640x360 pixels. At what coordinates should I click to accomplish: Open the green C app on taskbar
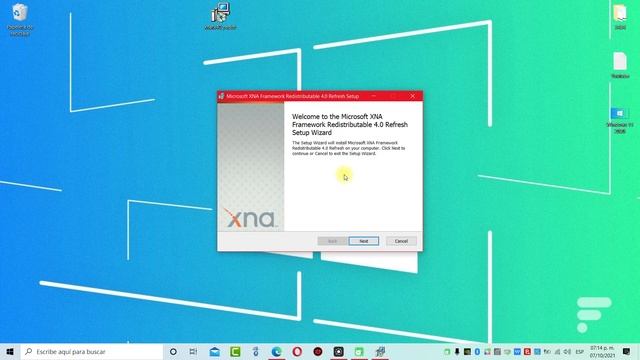pyautogui.click(x=235, y=351)
